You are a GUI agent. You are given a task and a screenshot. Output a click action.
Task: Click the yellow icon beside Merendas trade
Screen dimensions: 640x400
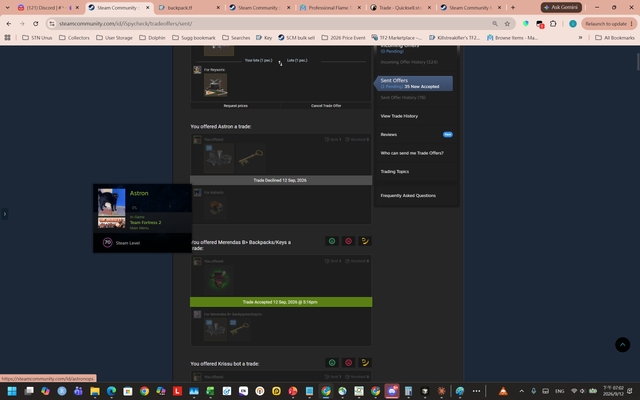coord(365,241)
